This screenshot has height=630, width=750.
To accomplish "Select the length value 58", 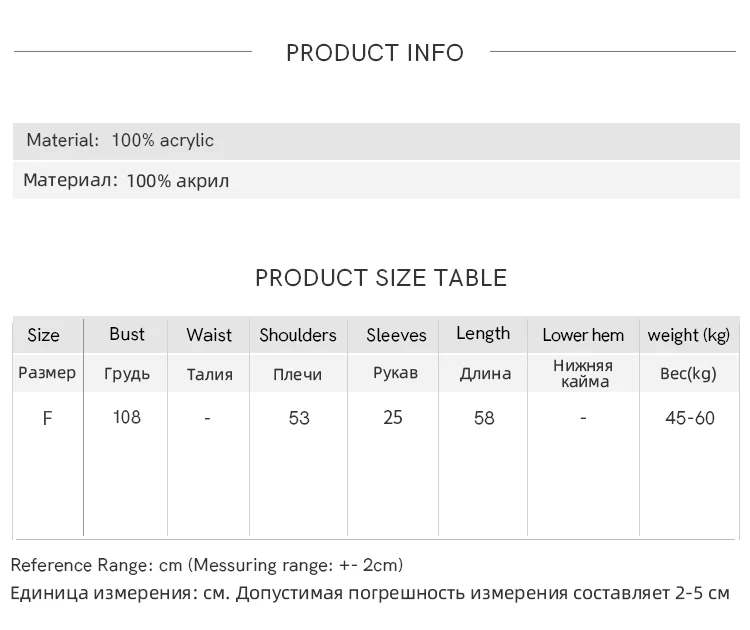I will 484,418.
